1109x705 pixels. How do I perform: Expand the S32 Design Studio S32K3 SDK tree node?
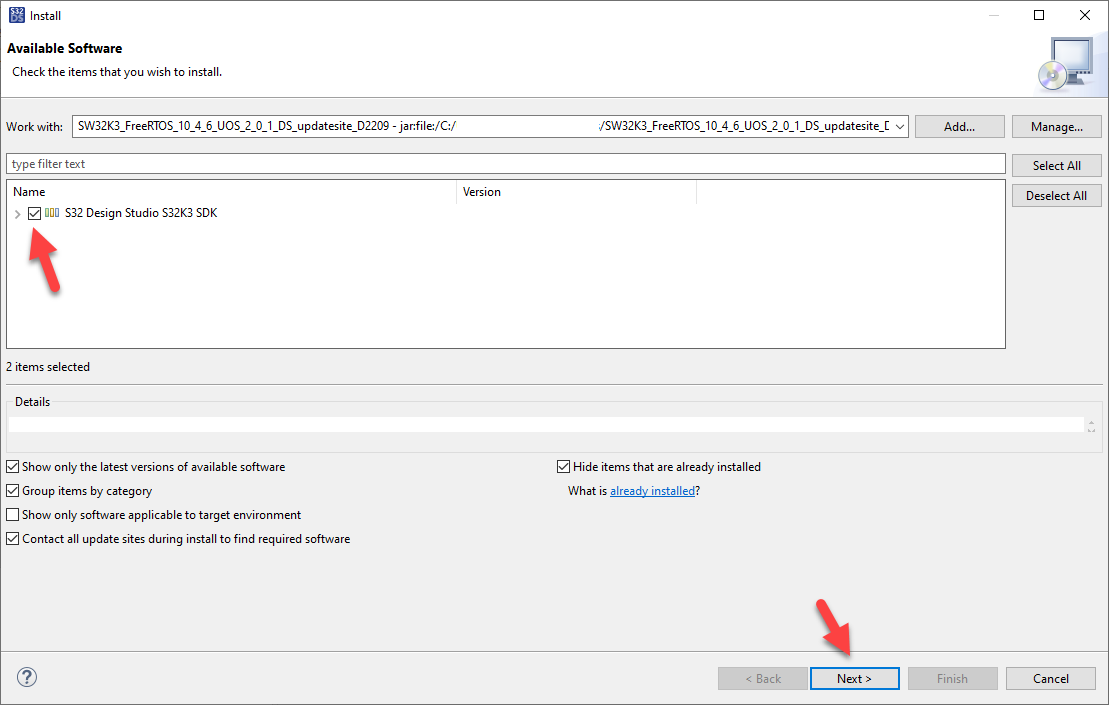17,213
